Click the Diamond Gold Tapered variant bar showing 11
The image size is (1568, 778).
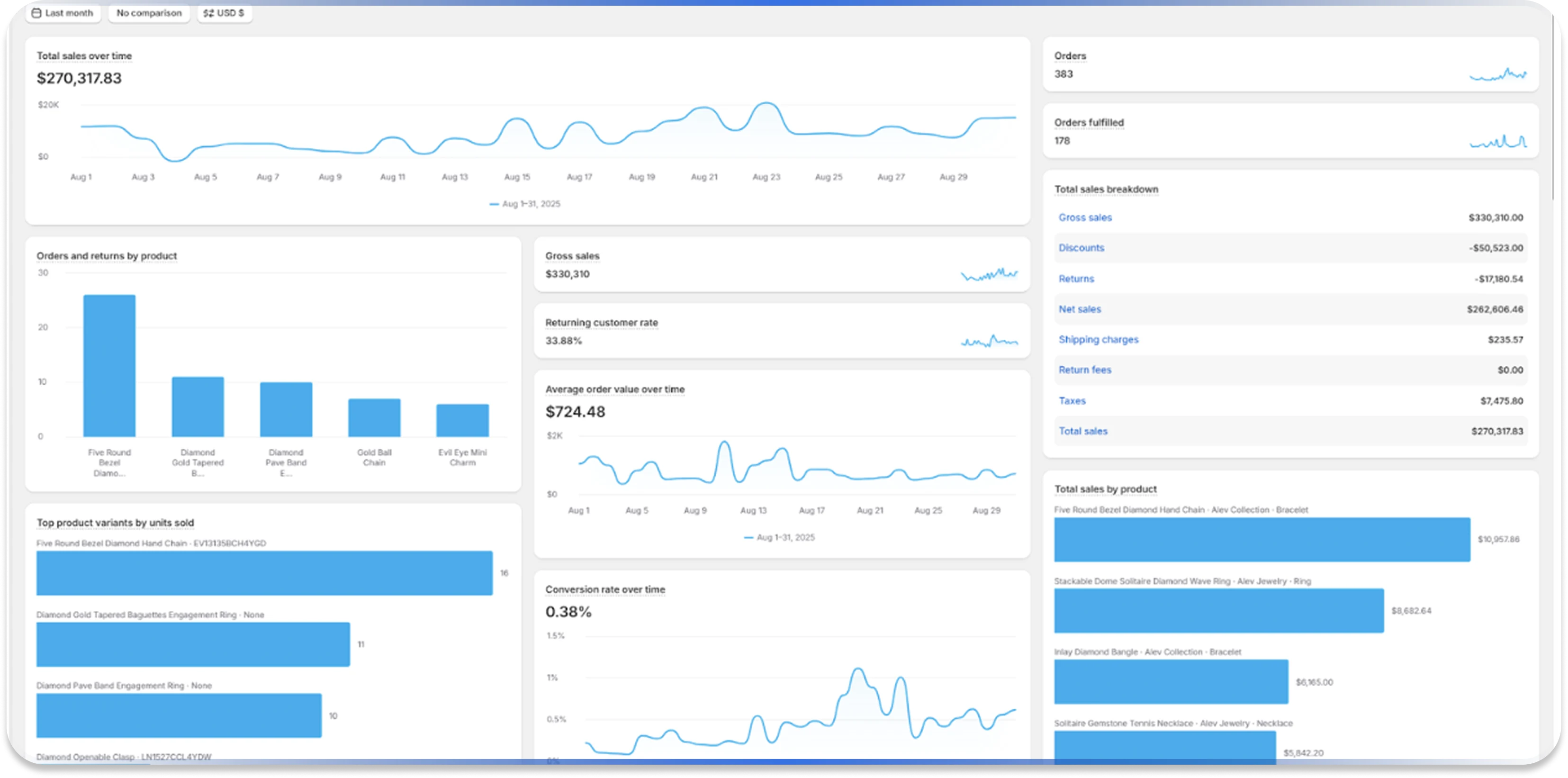click(x=193, y=644)
